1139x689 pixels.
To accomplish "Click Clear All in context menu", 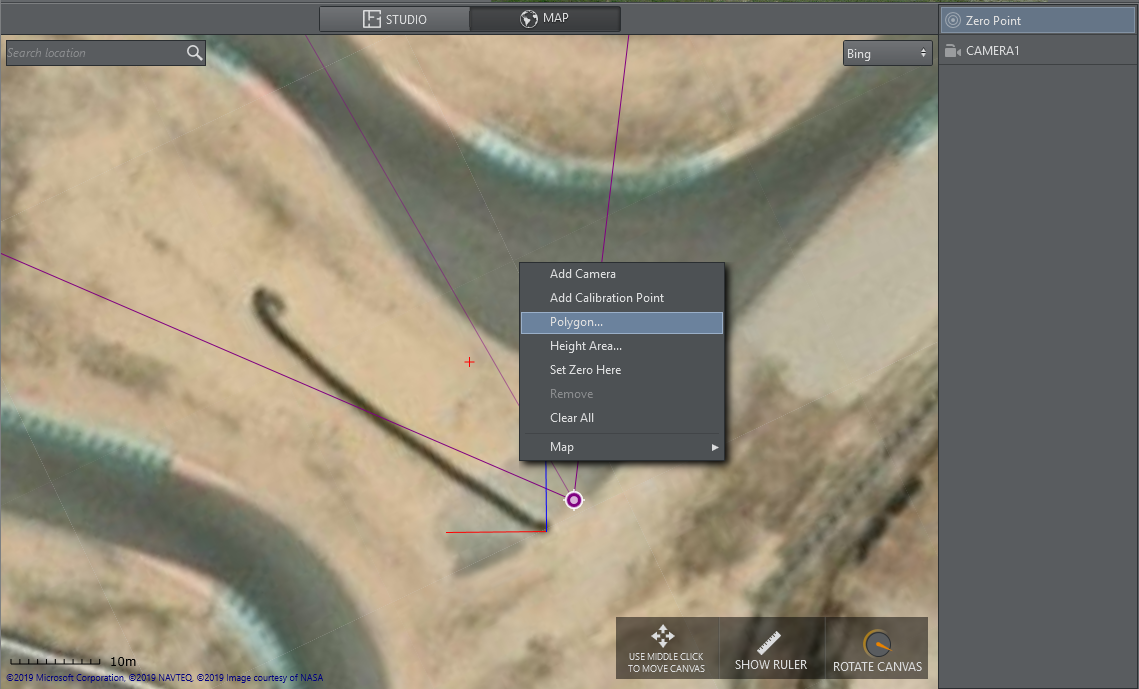I will (x=572, y=418).
